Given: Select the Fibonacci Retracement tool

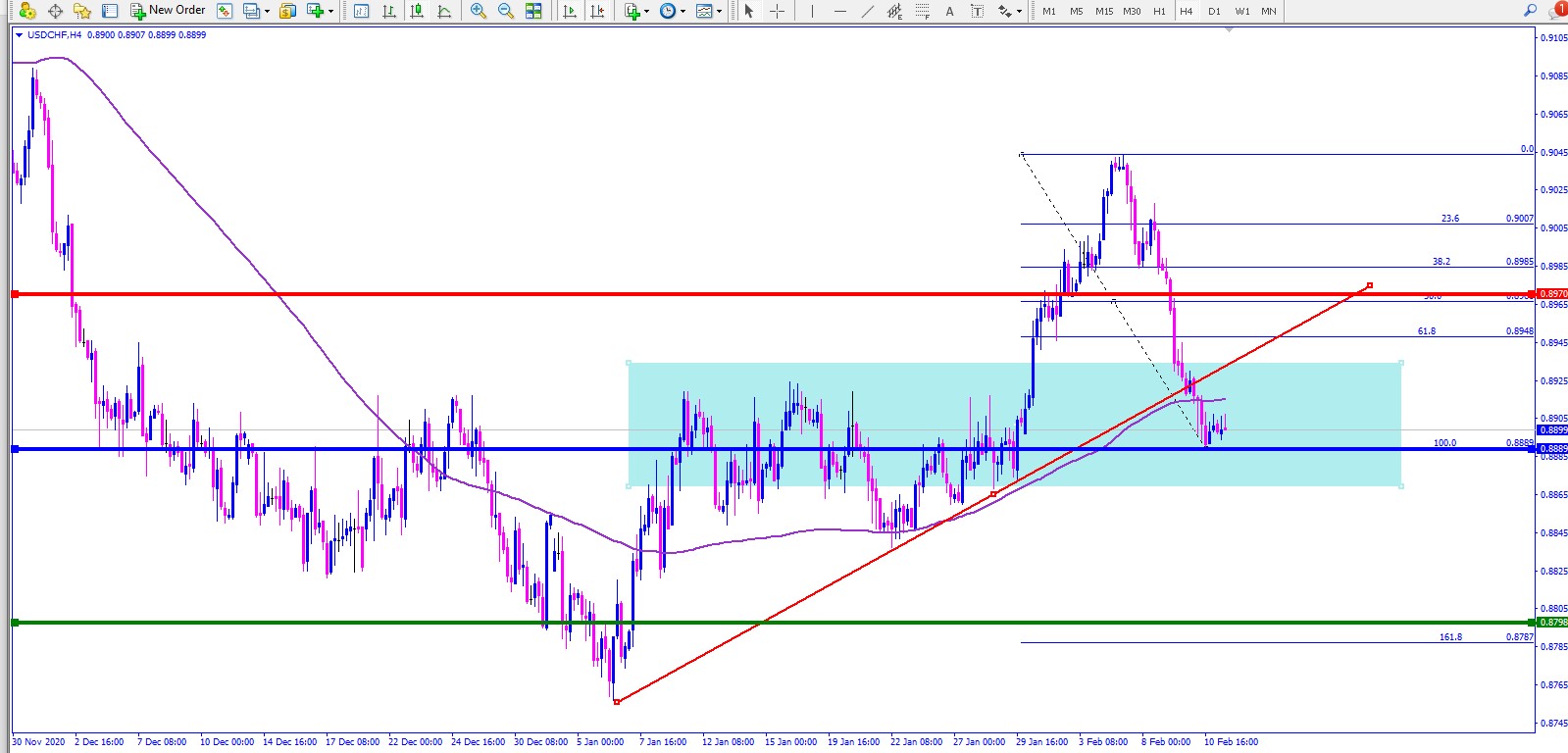Looking at the screenshot, I should [922, 11].
